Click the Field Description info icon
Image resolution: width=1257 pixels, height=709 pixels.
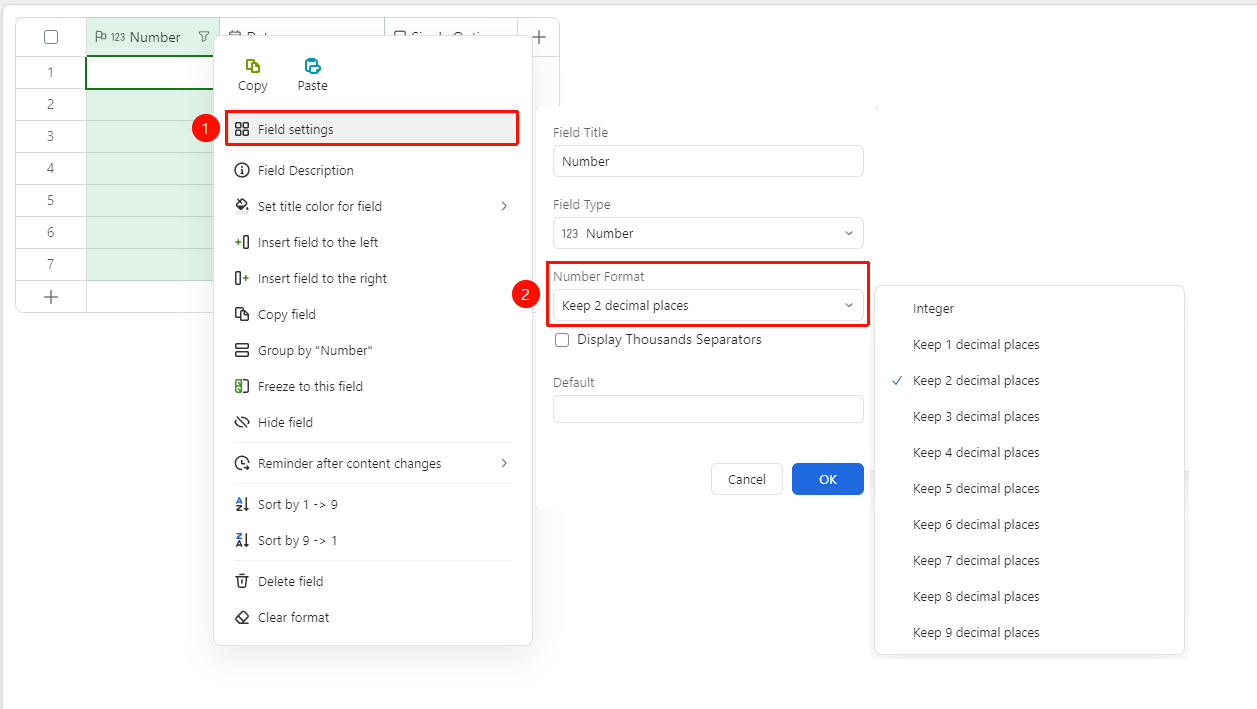(242, 170)
